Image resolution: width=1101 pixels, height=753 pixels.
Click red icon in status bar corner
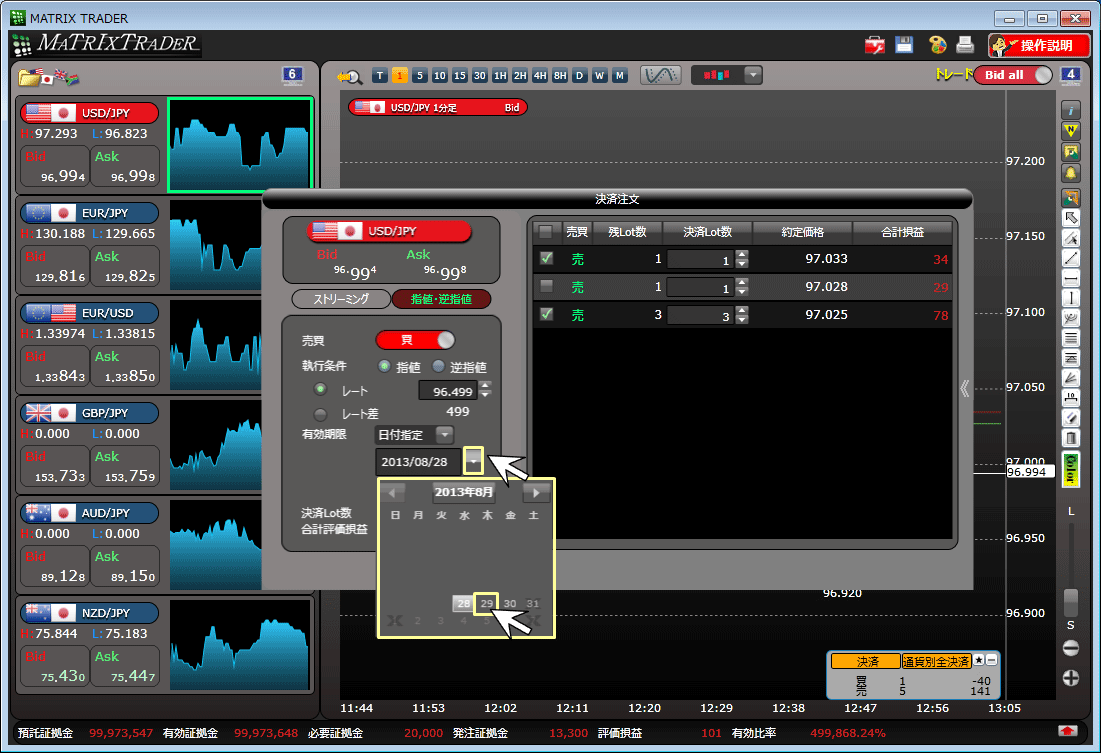click(x=1067, y=731)
